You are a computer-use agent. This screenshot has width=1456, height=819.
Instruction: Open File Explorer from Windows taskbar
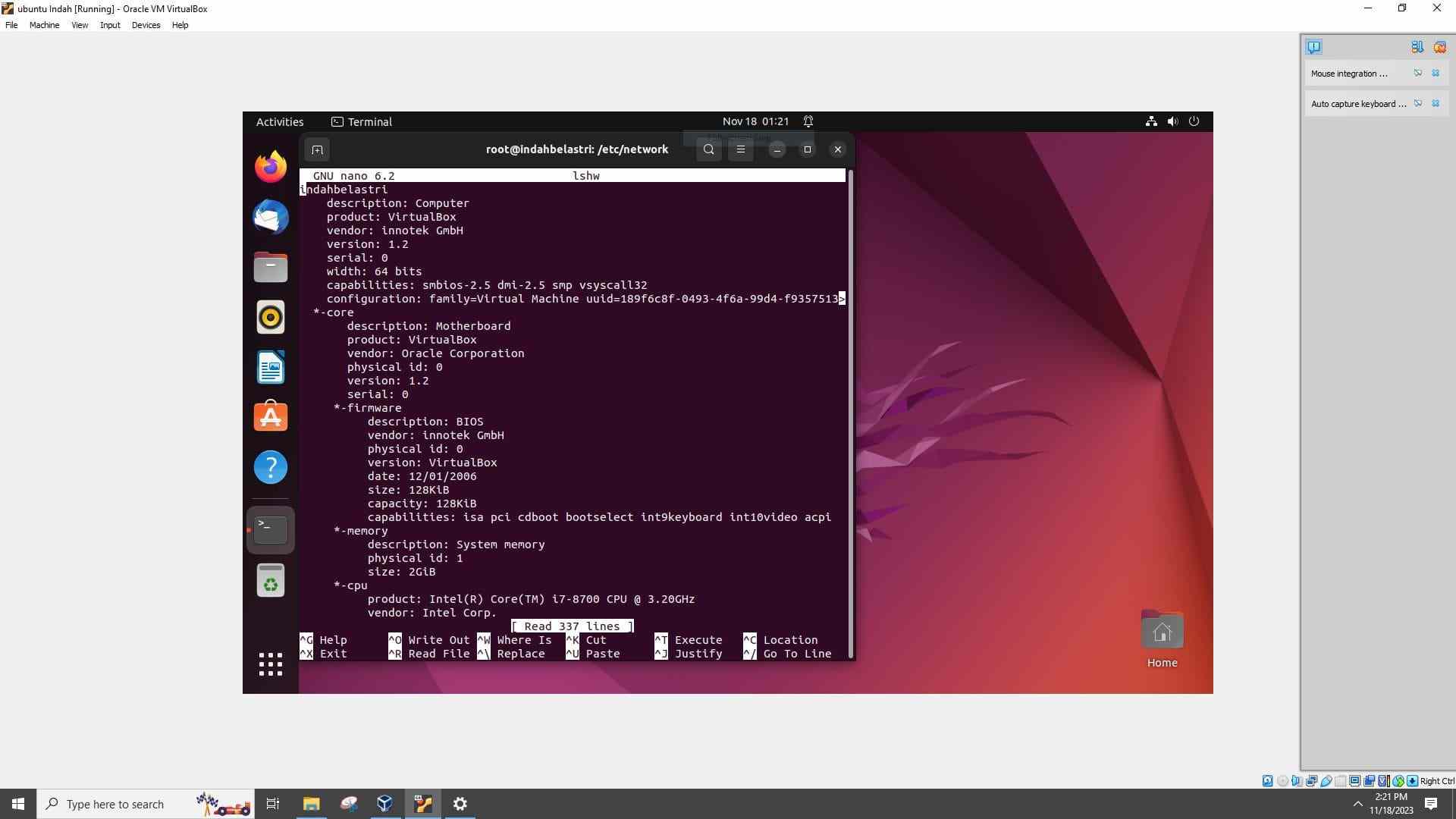pos(311,804)
